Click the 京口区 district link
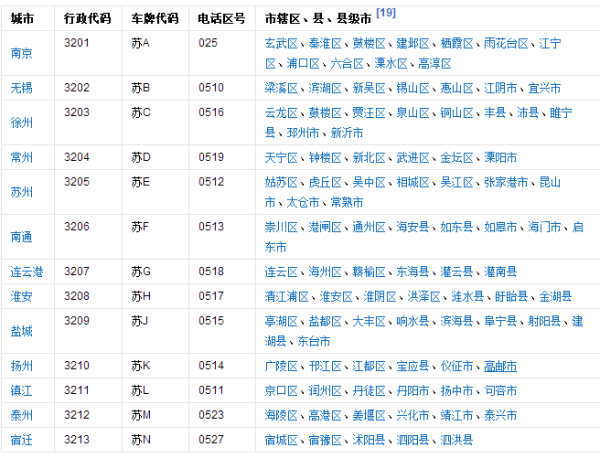Screen dimensions: 600x458 pos(281,391)
